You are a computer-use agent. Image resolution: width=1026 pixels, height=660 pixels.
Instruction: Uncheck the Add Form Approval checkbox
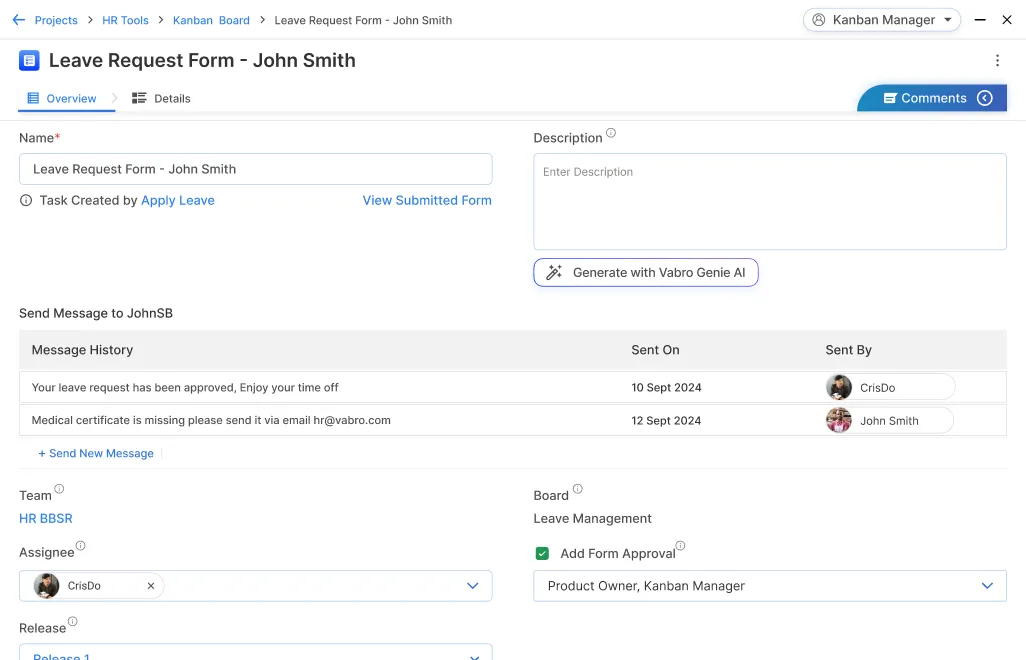[542, 554]
